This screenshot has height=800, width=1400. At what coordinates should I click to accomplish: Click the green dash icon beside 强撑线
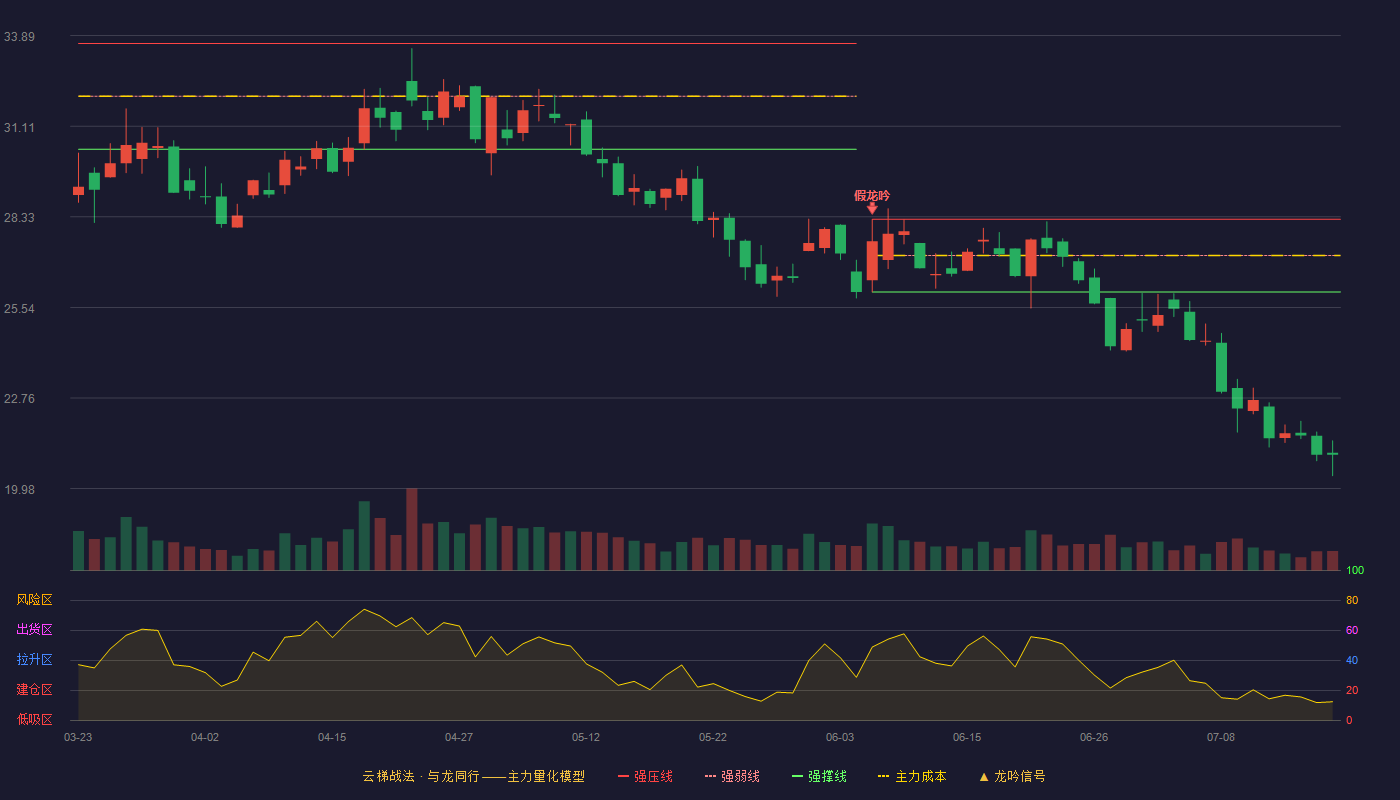[x=797, y=776]
